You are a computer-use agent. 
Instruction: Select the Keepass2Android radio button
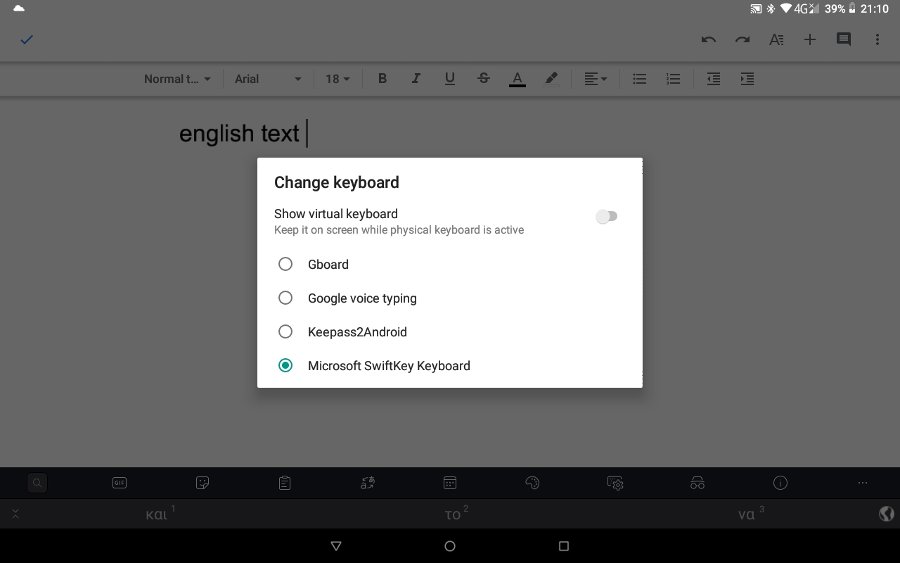(x=285, y=332)
